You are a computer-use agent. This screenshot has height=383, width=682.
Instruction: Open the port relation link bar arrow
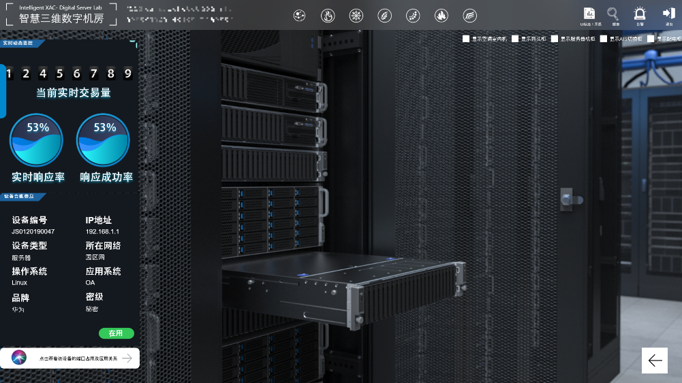coord(127,358)
